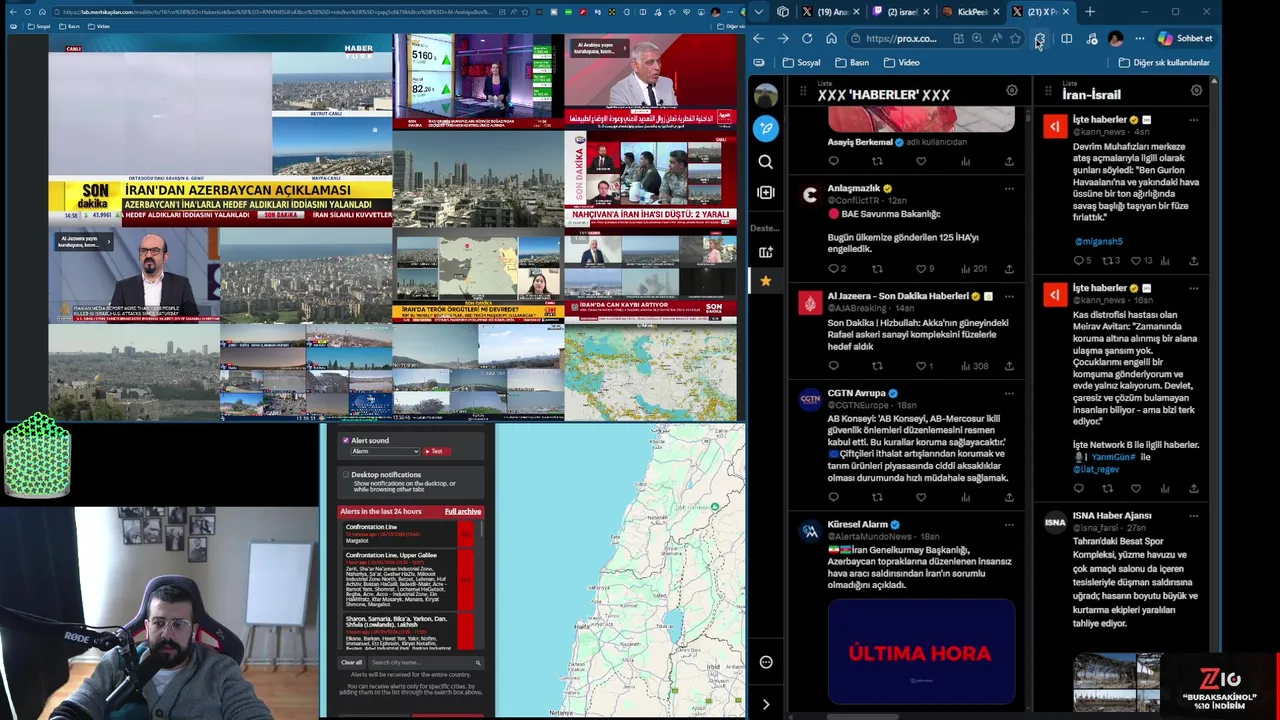Click the Clear all button

[351, 663]
